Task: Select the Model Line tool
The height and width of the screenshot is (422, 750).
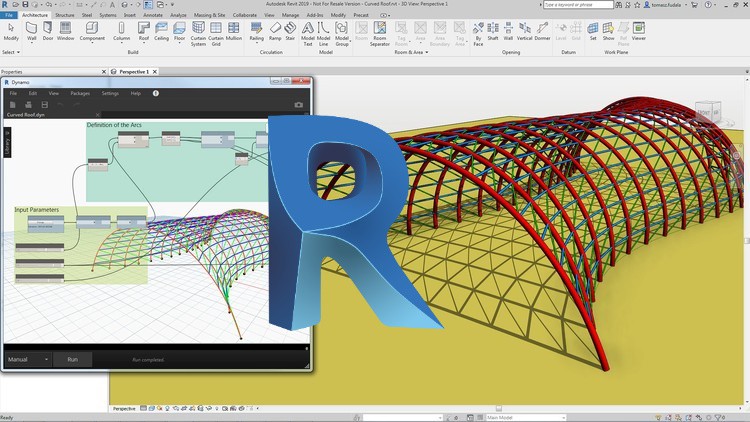Action: point(323,33)
